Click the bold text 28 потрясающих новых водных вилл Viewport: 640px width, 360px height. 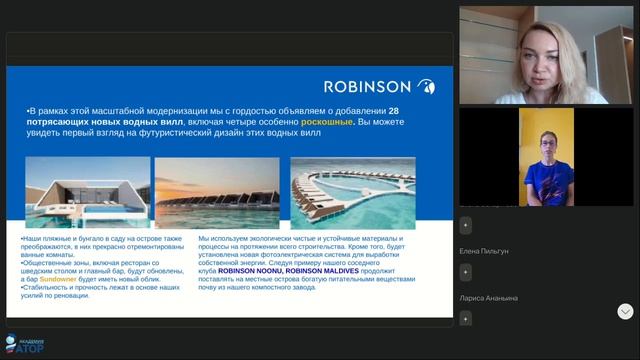[213, 116]
